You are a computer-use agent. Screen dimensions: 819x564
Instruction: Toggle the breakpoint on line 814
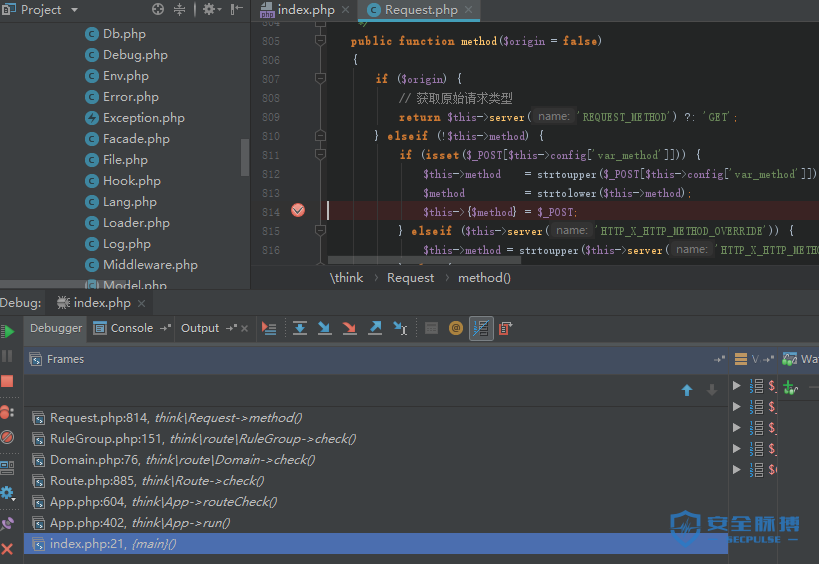point(298,210)
